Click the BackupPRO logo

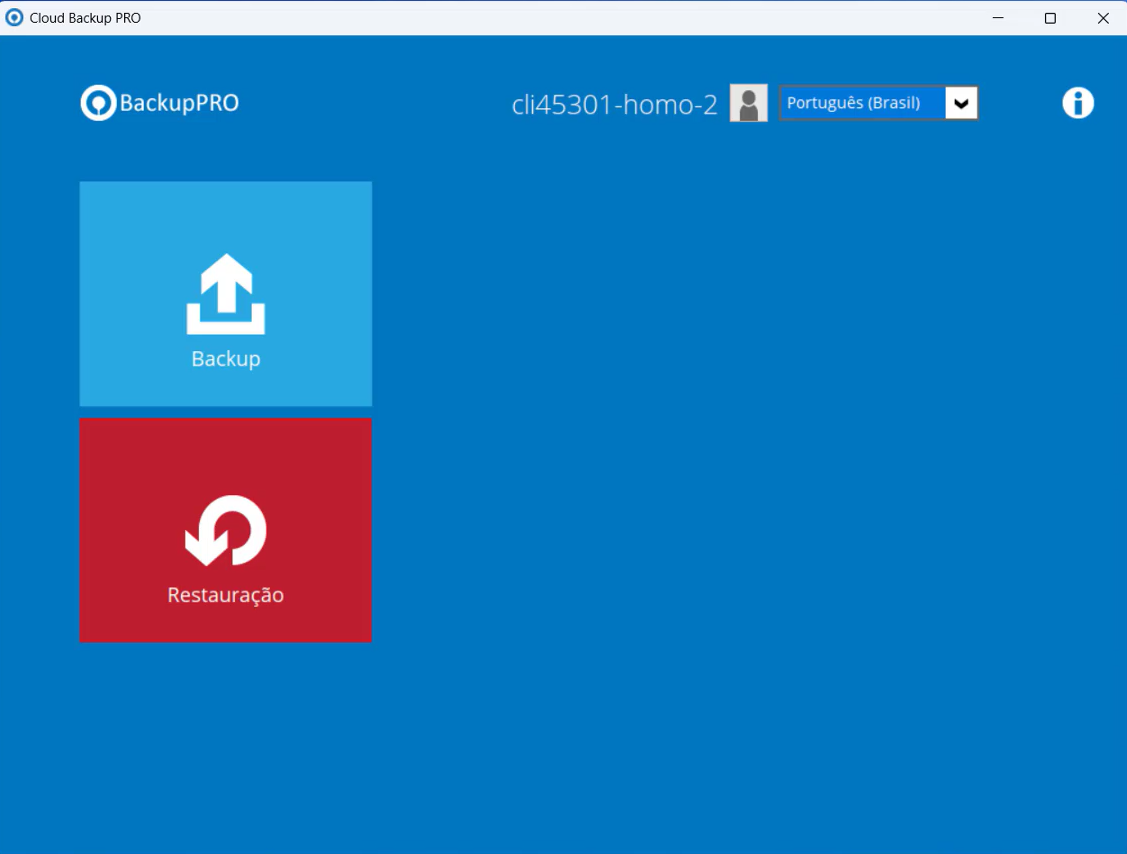[160, 103]
